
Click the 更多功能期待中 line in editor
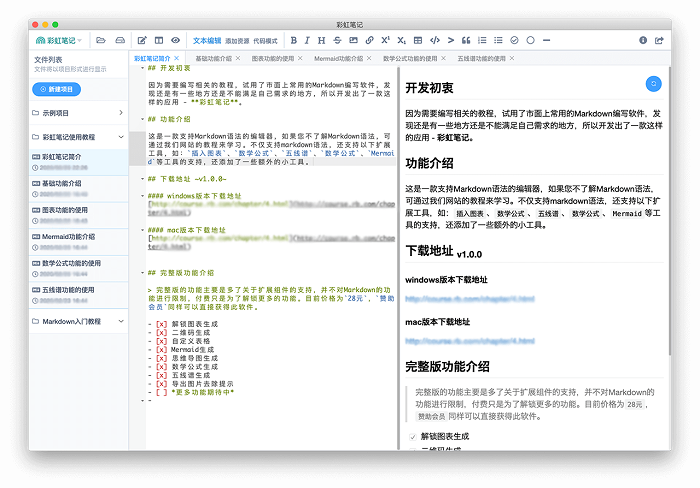192,392
